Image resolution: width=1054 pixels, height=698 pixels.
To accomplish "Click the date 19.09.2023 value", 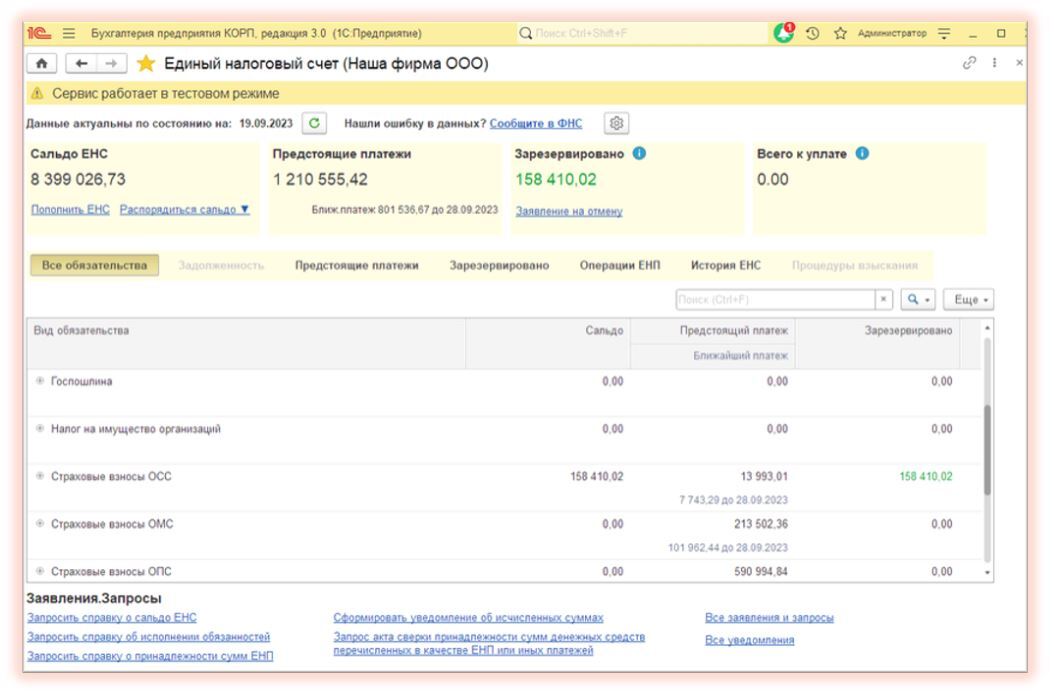I will pyautogui.click(x=266, y=124).
